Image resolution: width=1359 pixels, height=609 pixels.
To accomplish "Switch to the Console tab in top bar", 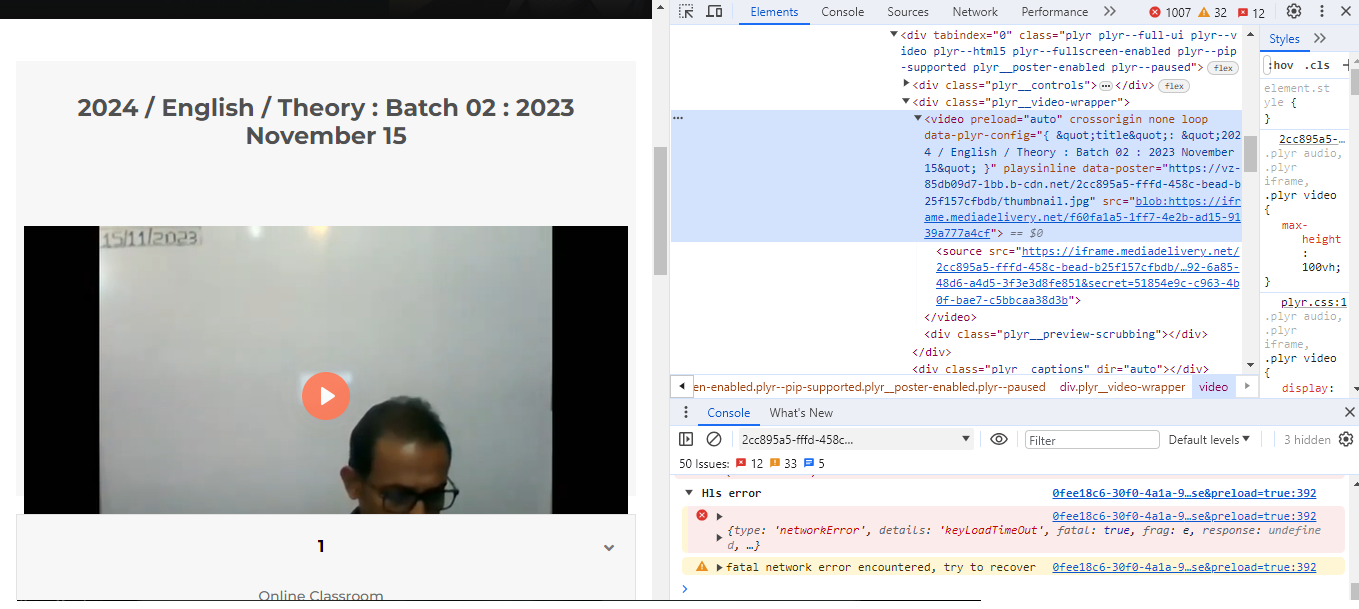I will coord(843,12).
